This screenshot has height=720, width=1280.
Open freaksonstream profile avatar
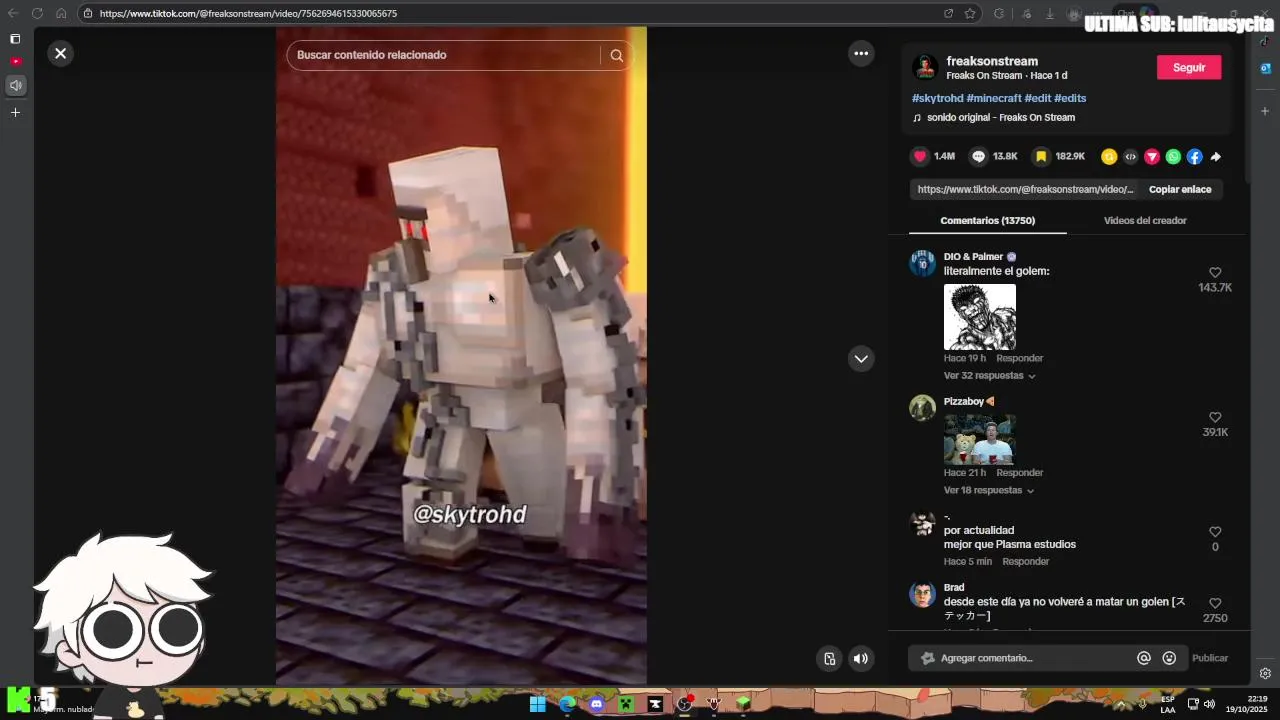click(925, 67)
